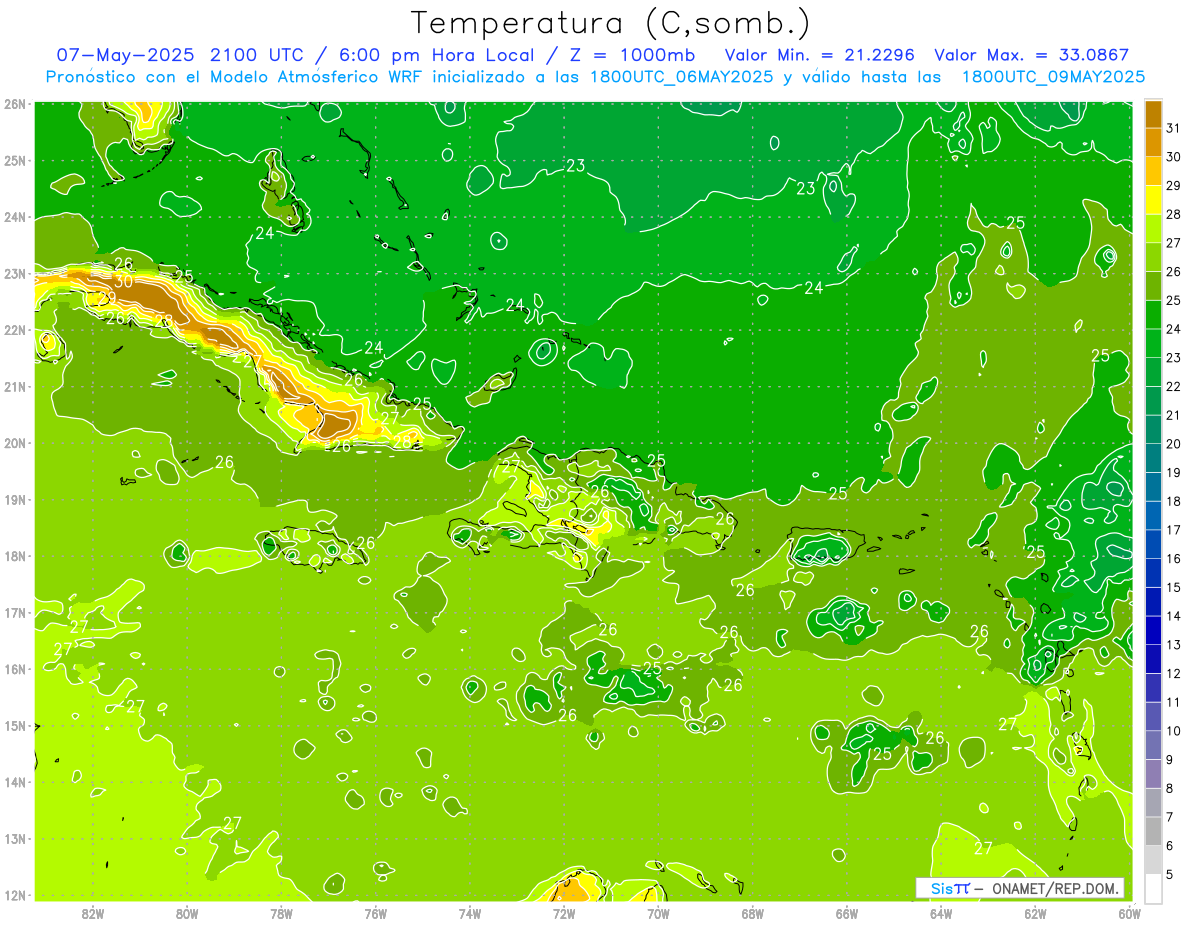This screenshot has height=927, width=1200.
Task: Click the colorbar label "29"
Action: (1173, 186)
